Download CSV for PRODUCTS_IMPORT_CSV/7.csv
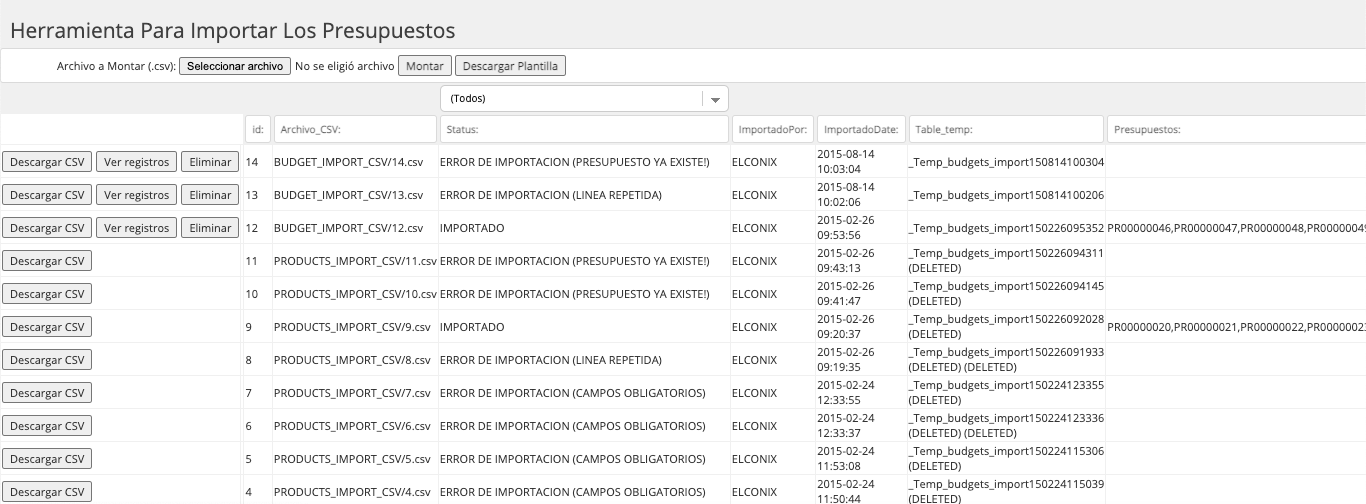Viewport: 1366px width, 504px height. [47, 393]
